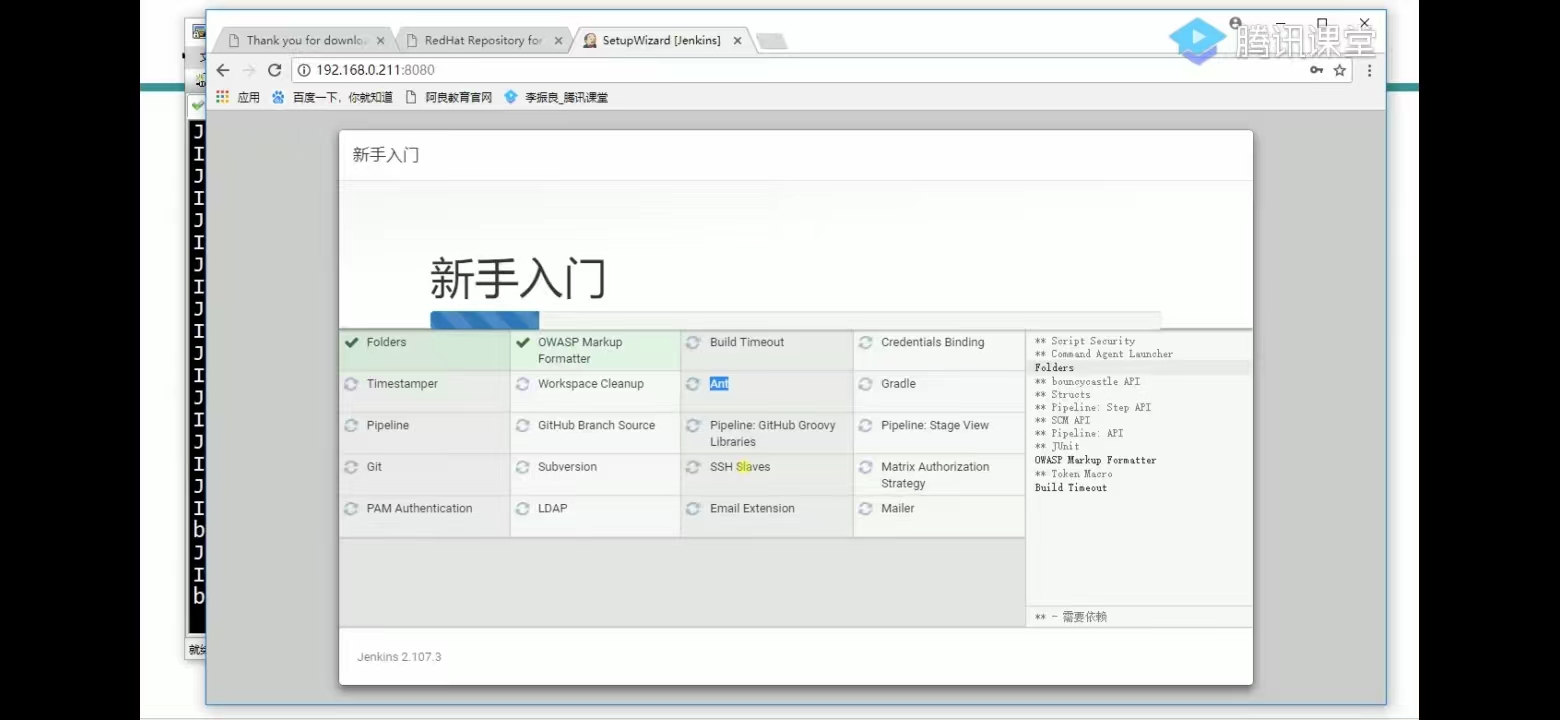This screenshot has height=720, width=1560.
Task: Click the pending spinner beside Build Timeout
Action: point(693,342)
